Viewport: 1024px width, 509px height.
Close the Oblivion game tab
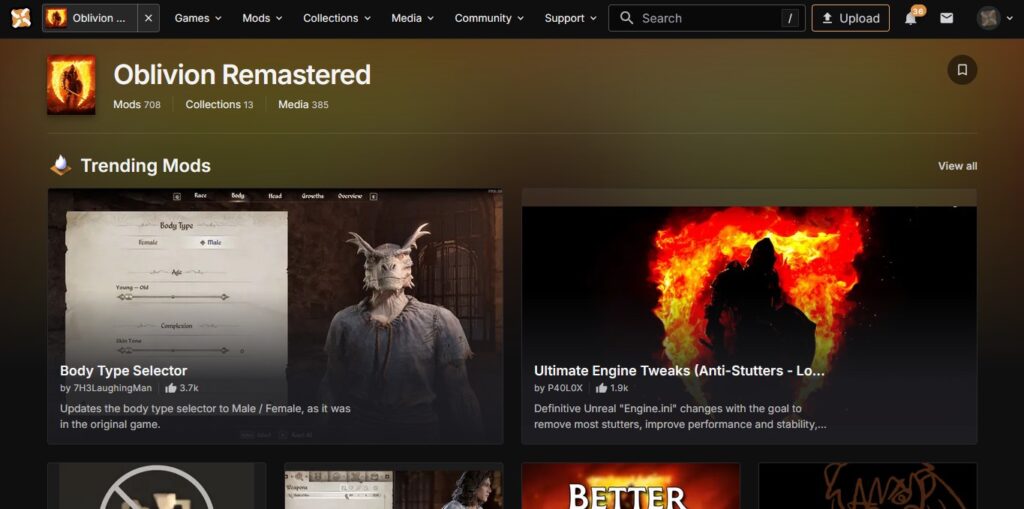[148, 18]
